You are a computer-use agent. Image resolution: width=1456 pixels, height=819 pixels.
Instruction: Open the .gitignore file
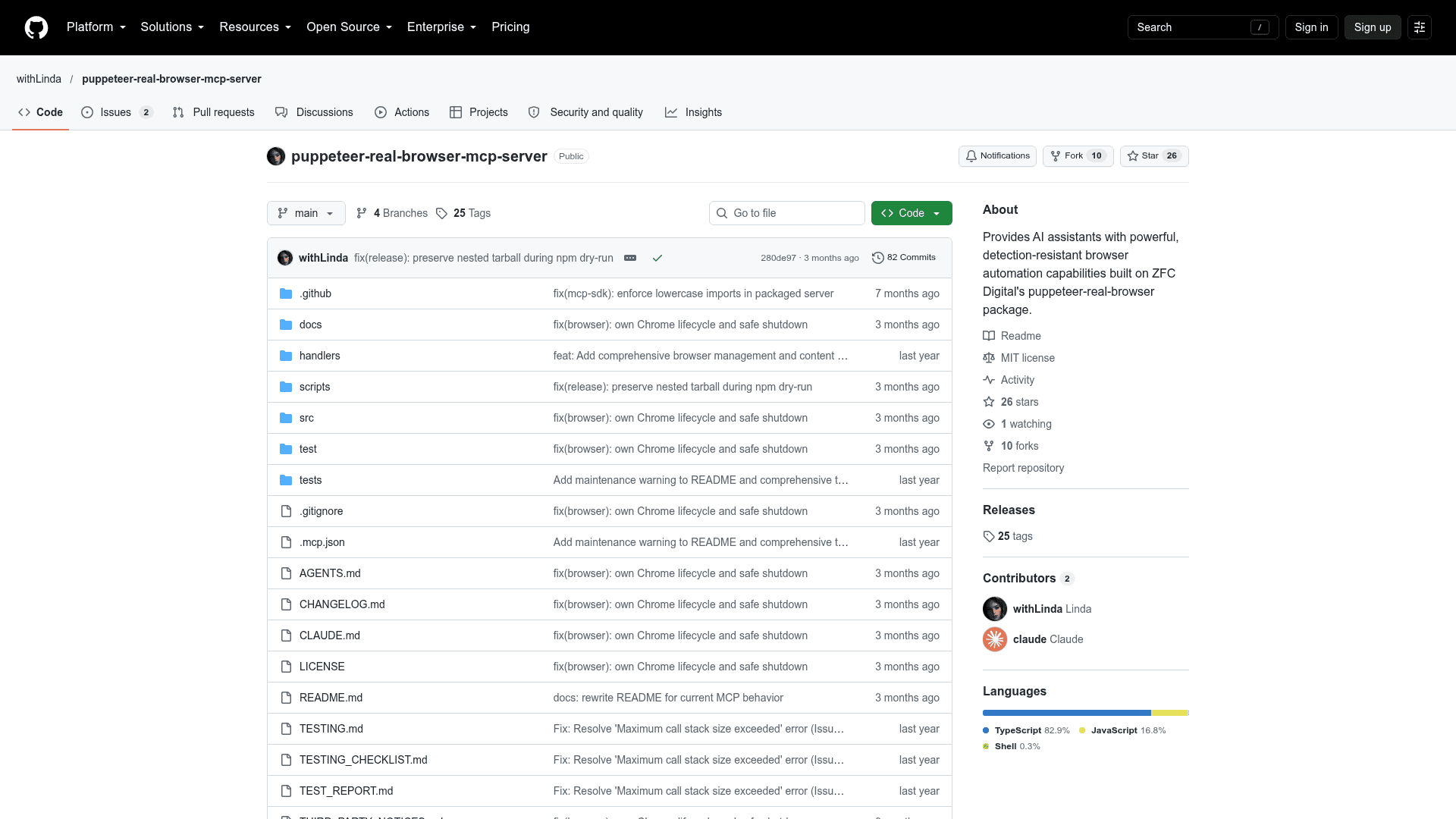pyautogui.click(x=321, y=511)
